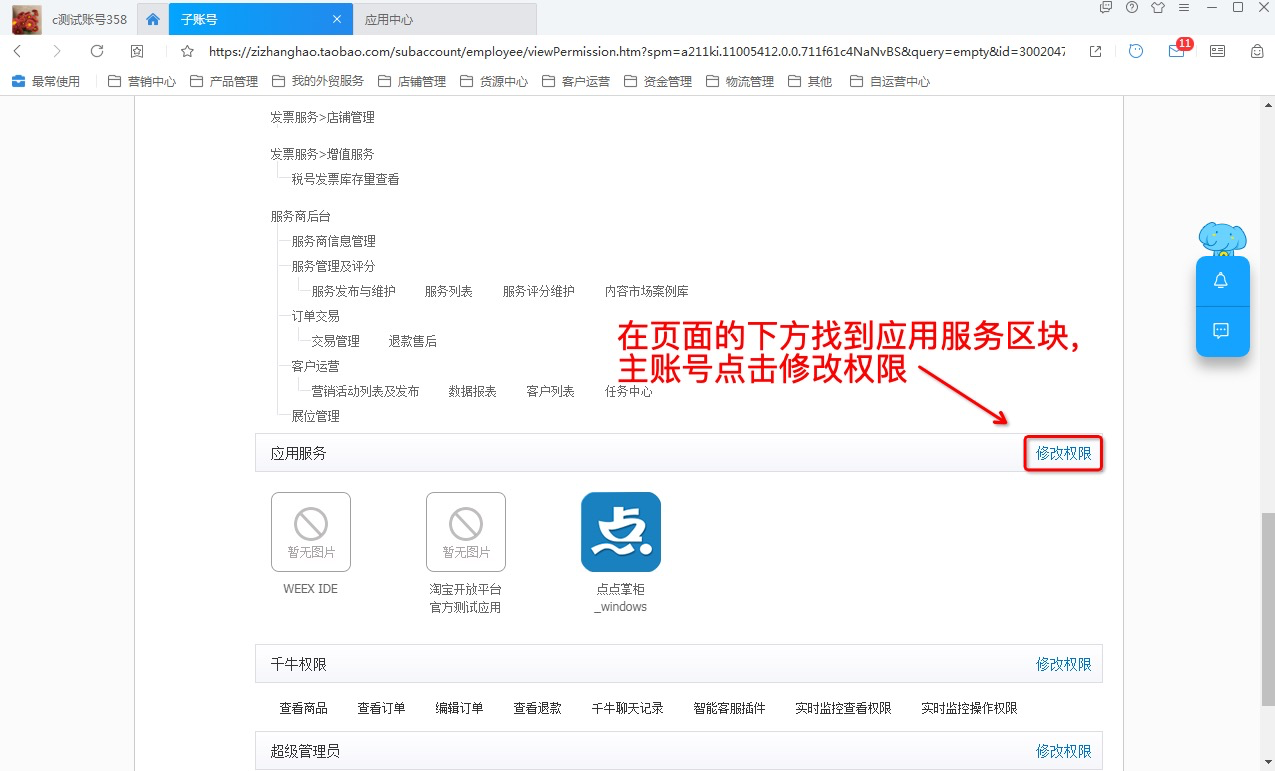Click the blue elephant mascot

point(1223,240)
